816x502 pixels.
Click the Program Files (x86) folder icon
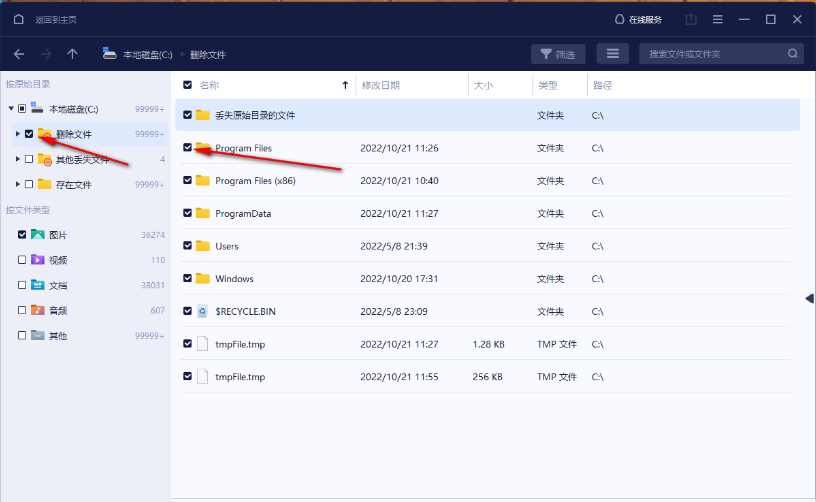202,180
